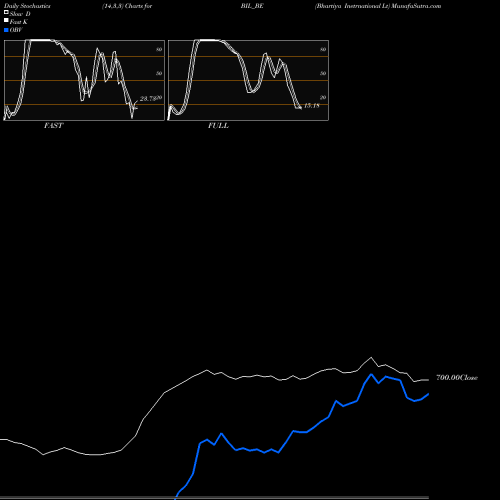Click the Fast K legend label

coord(19,22)
